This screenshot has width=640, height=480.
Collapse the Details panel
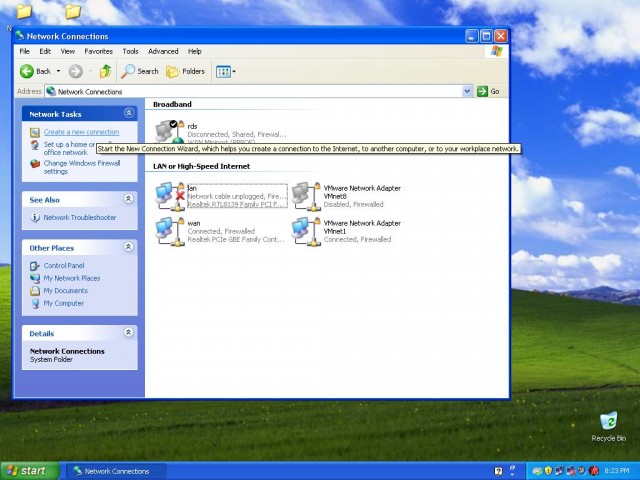point(129,332)
